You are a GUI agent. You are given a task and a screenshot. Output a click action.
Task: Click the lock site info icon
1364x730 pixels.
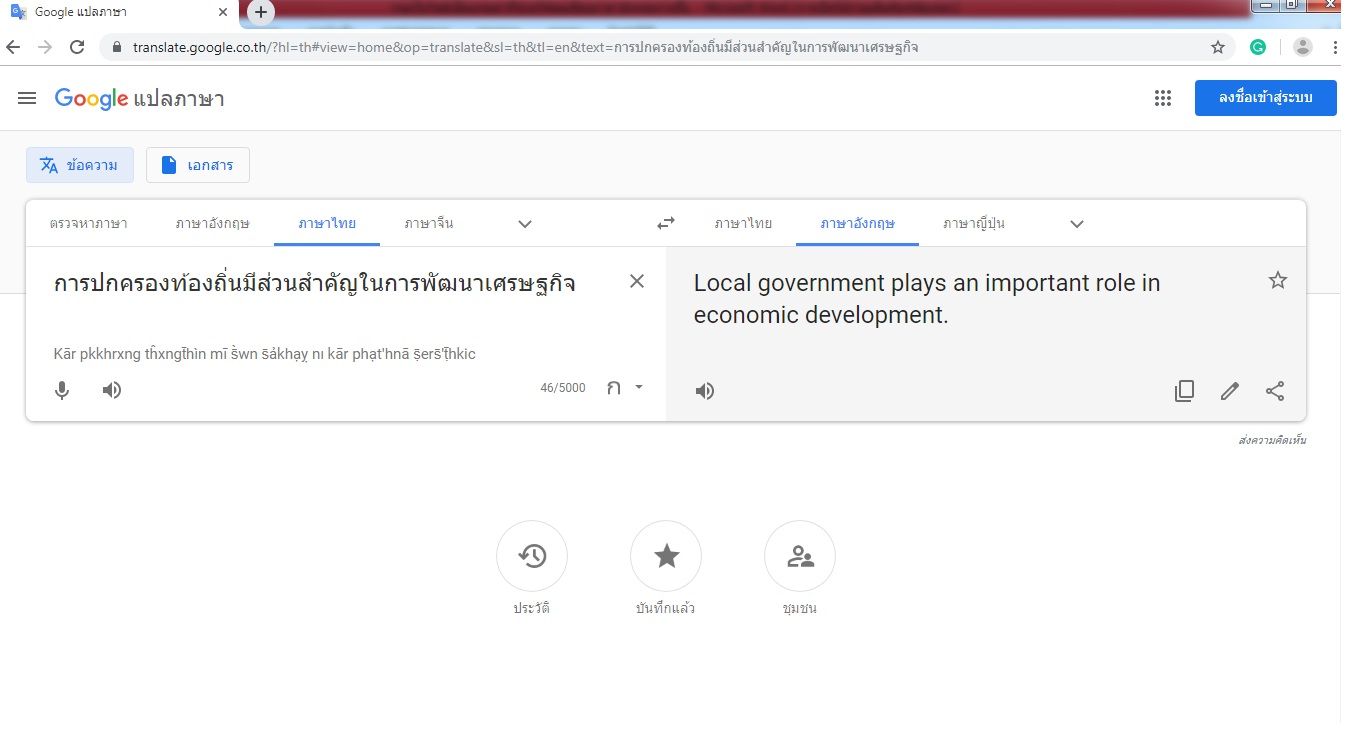click(117, 47)
